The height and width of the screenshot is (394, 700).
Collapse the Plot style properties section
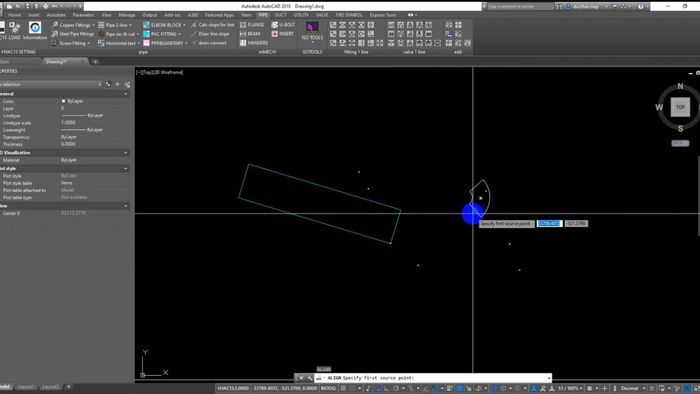(125, 169)
